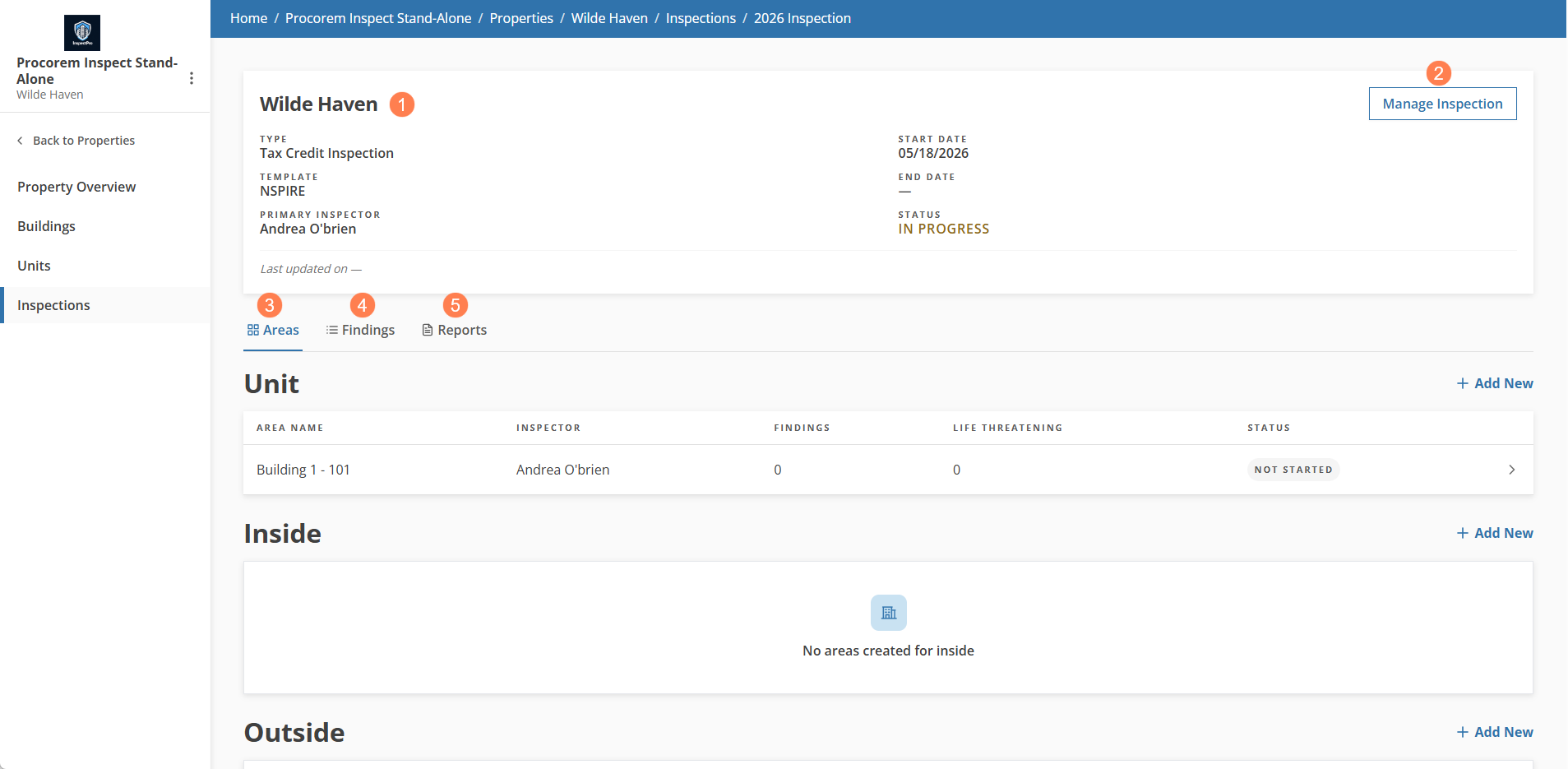1568x769 pixels.
Task: Switch to the Reports tab
Action: tap(454, 330)
